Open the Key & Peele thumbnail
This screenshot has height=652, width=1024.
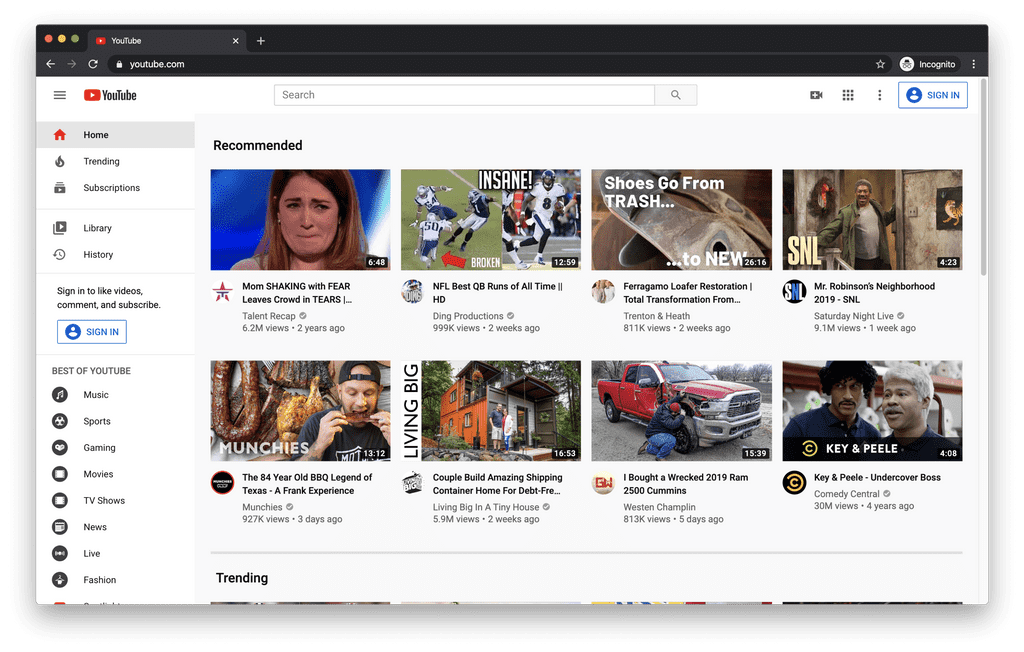pos(872,411)
